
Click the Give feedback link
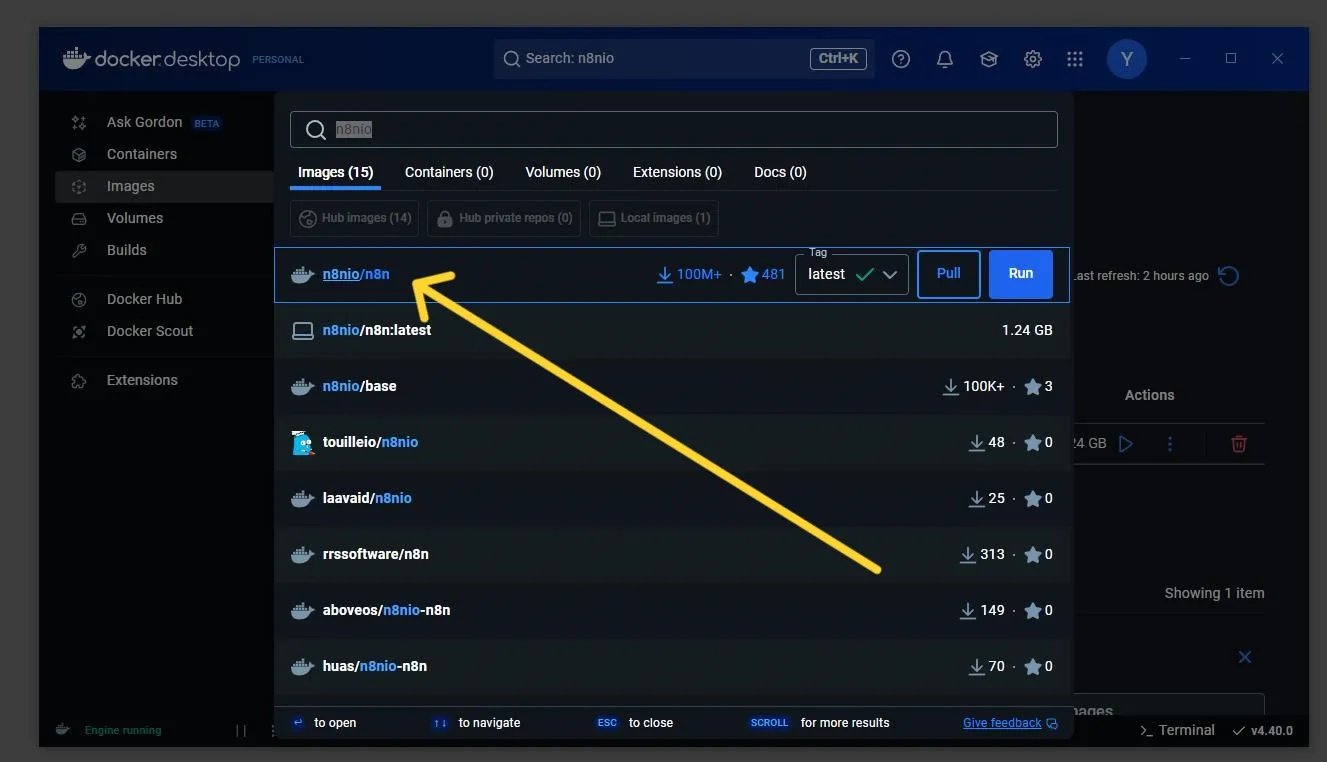coord(1002,723)
